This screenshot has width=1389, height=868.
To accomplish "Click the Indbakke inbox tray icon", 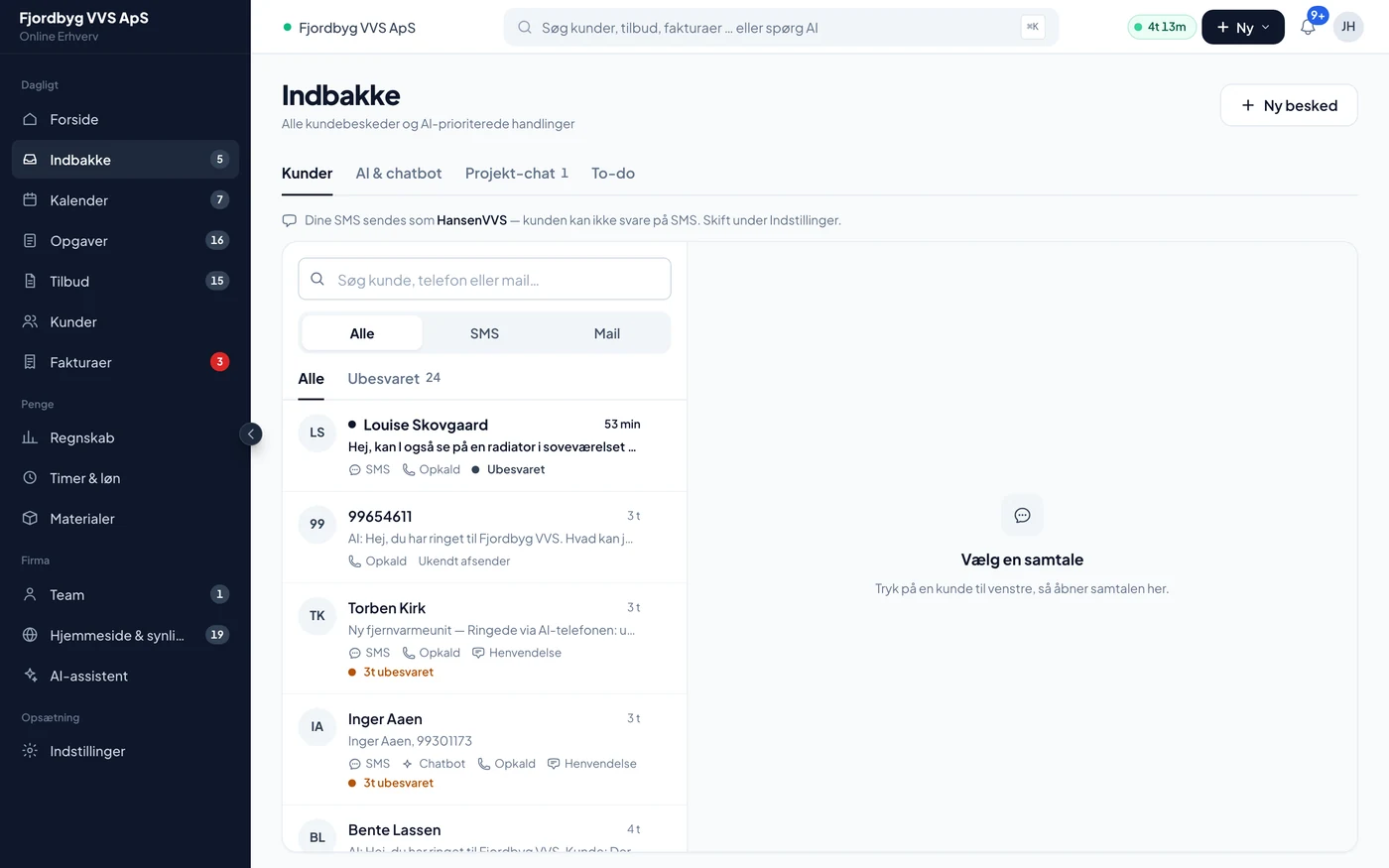I will [x=30, y=160].
